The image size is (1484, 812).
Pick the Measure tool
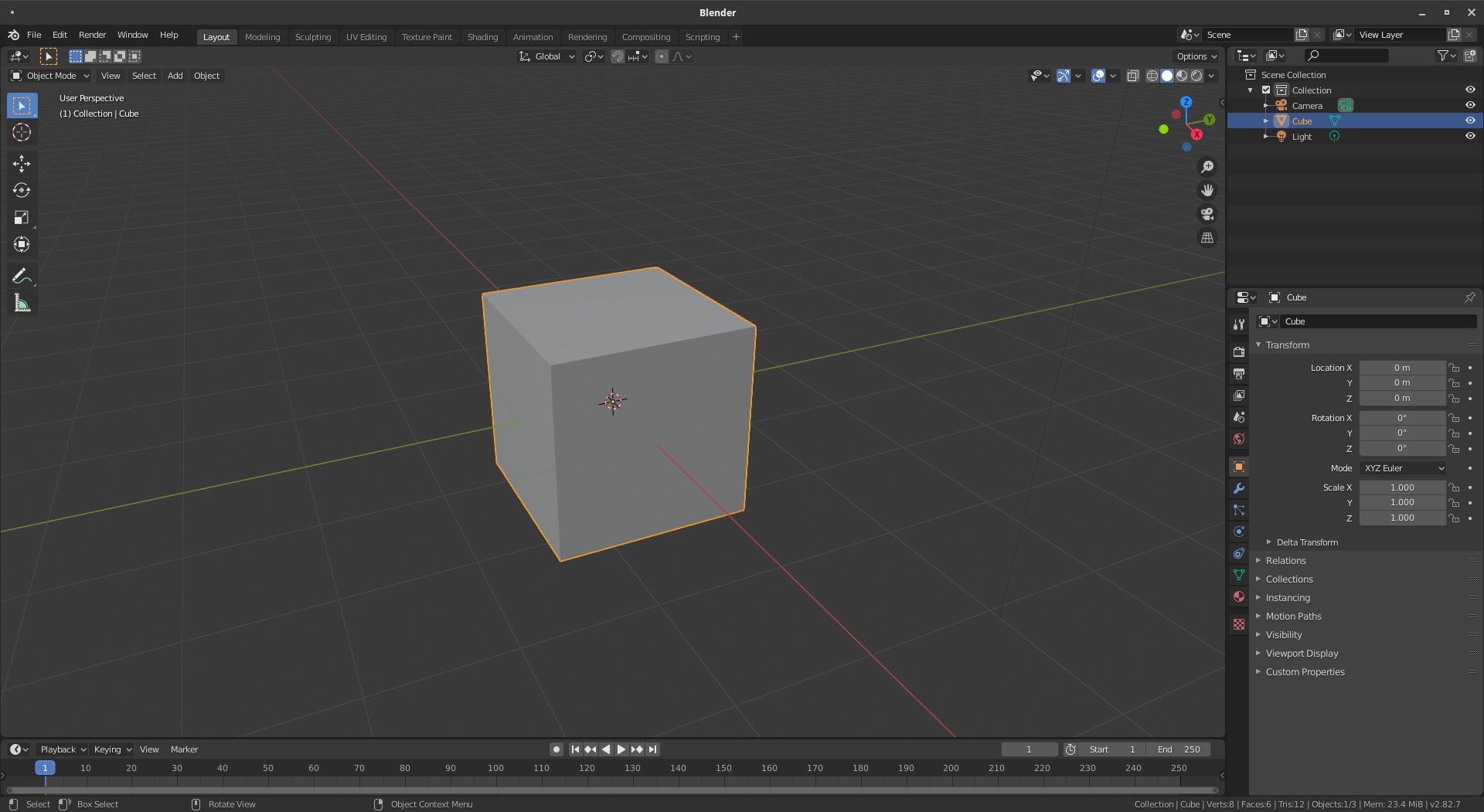click(22, 304)
